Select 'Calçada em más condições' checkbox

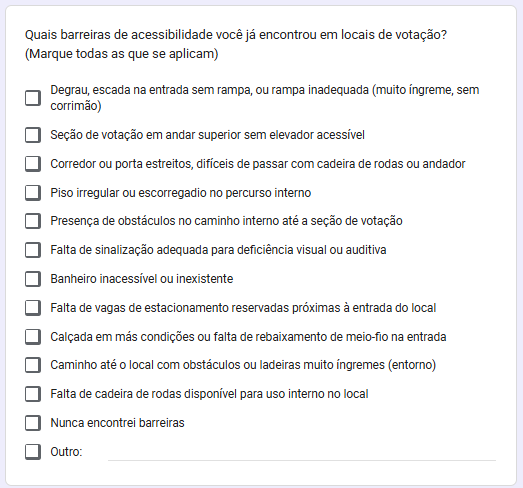33,337
